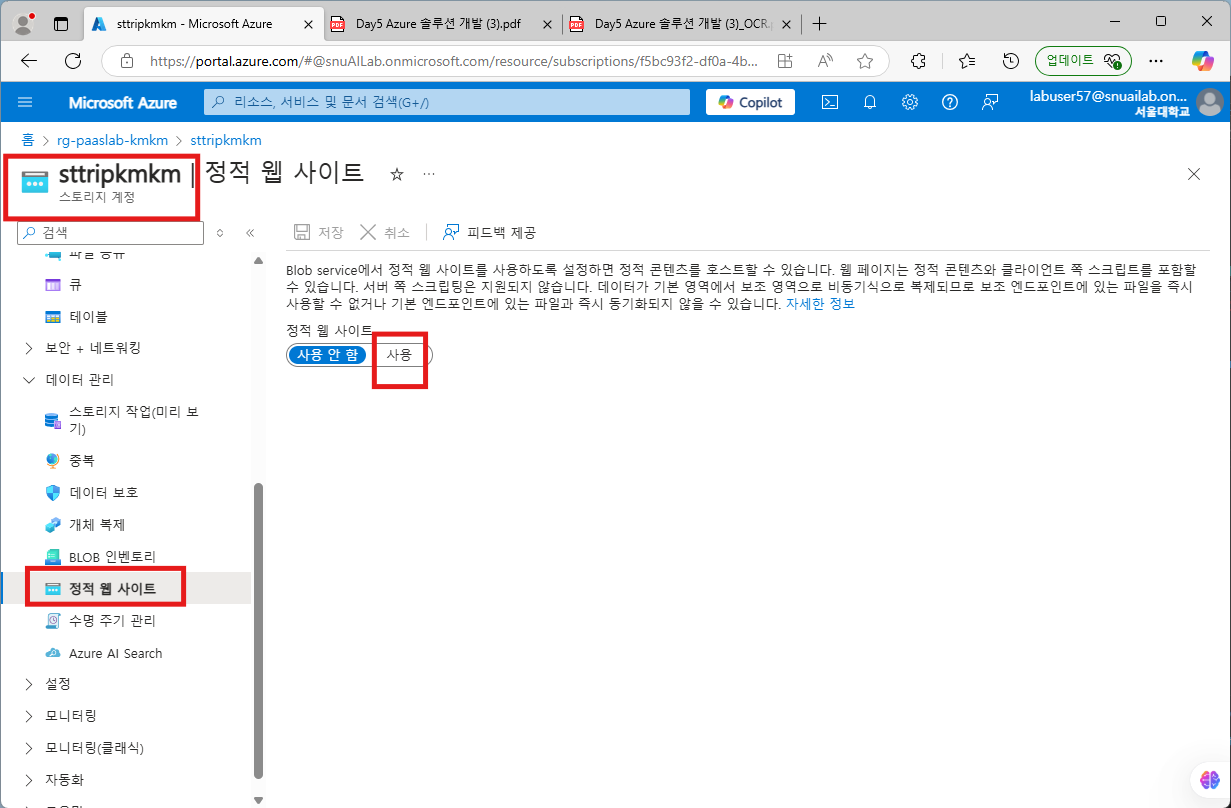Open portal settings gear
Viewport: 1231px width, 808px height.
[x=910, y=102]
